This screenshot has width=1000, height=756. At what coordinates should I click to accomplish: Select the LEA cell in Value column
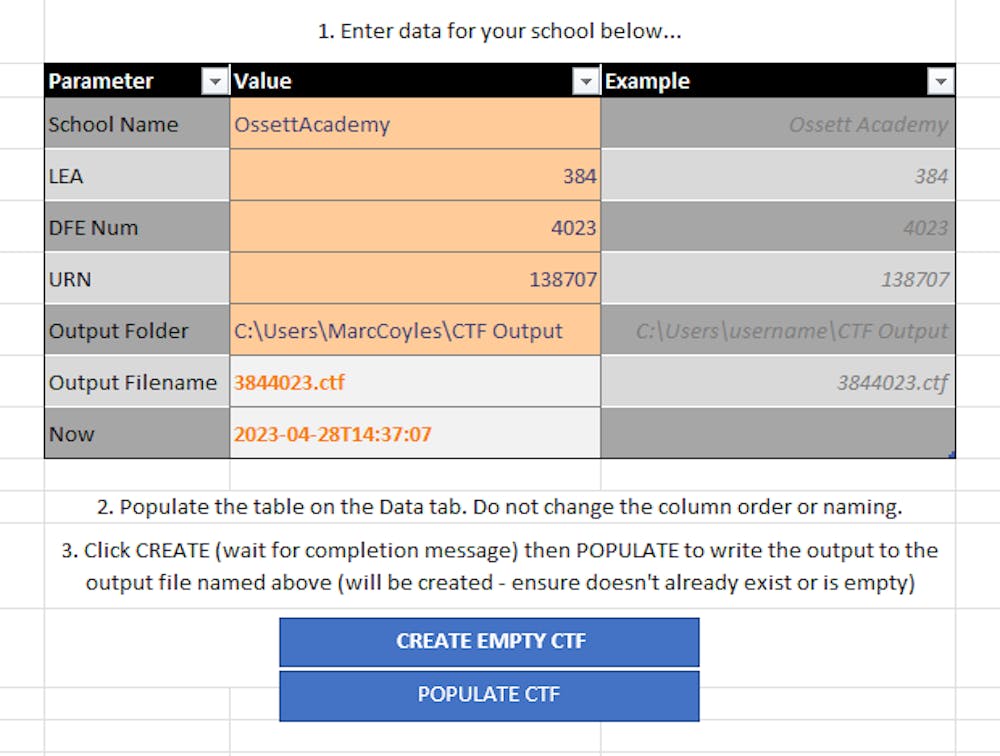[414, 176]
